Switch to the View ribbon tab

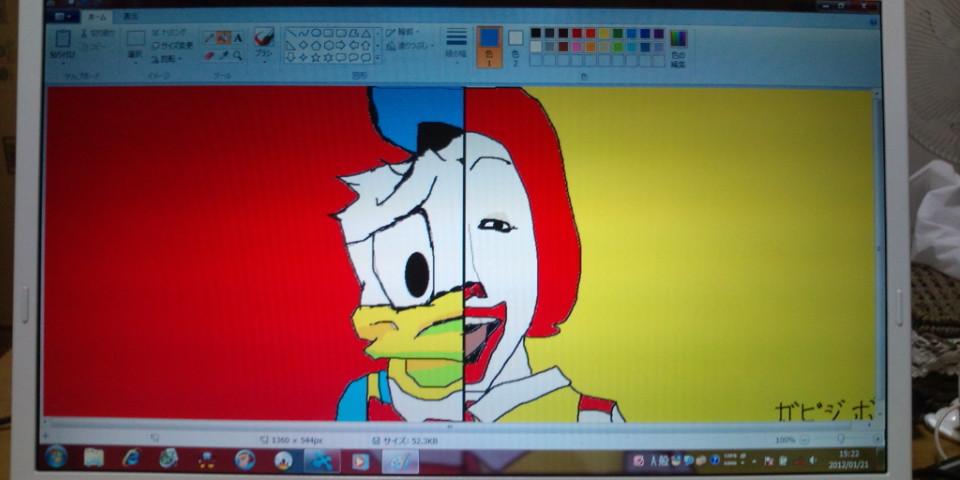coord(131,17)
